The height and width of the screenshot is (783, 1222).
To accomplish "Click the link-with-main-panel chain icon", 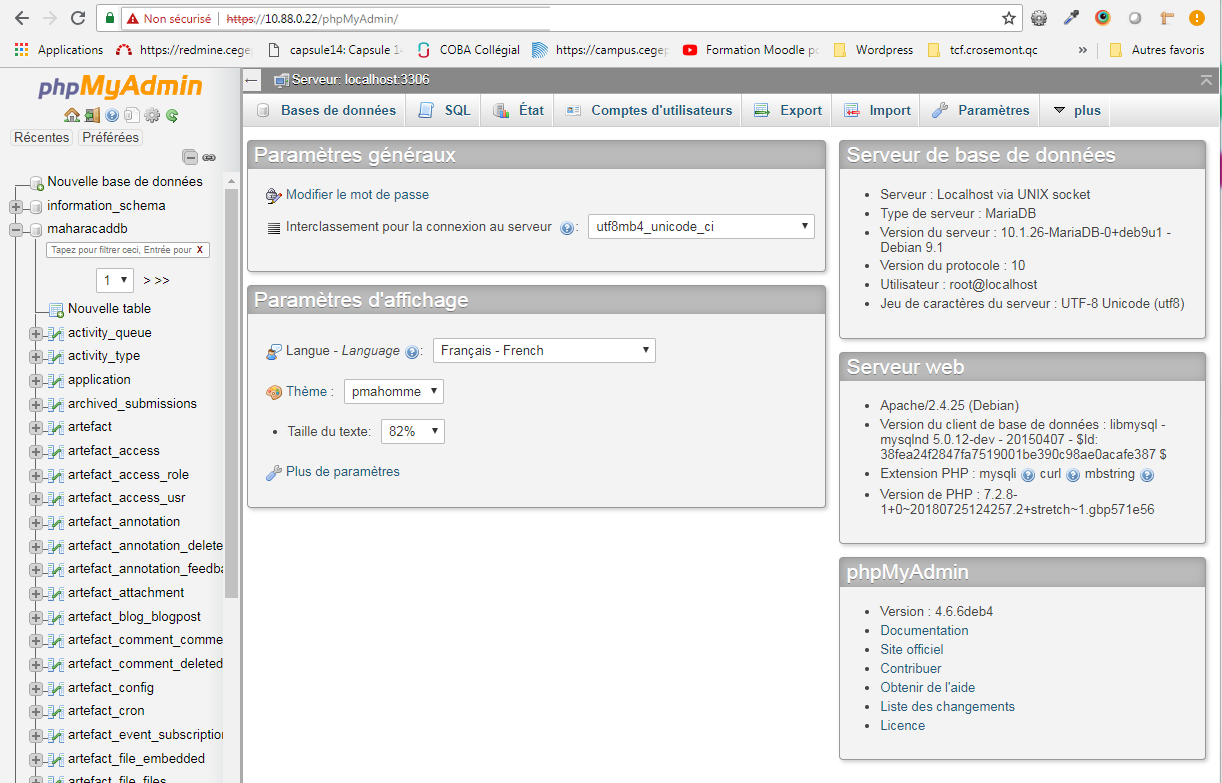I will point(209,157).
